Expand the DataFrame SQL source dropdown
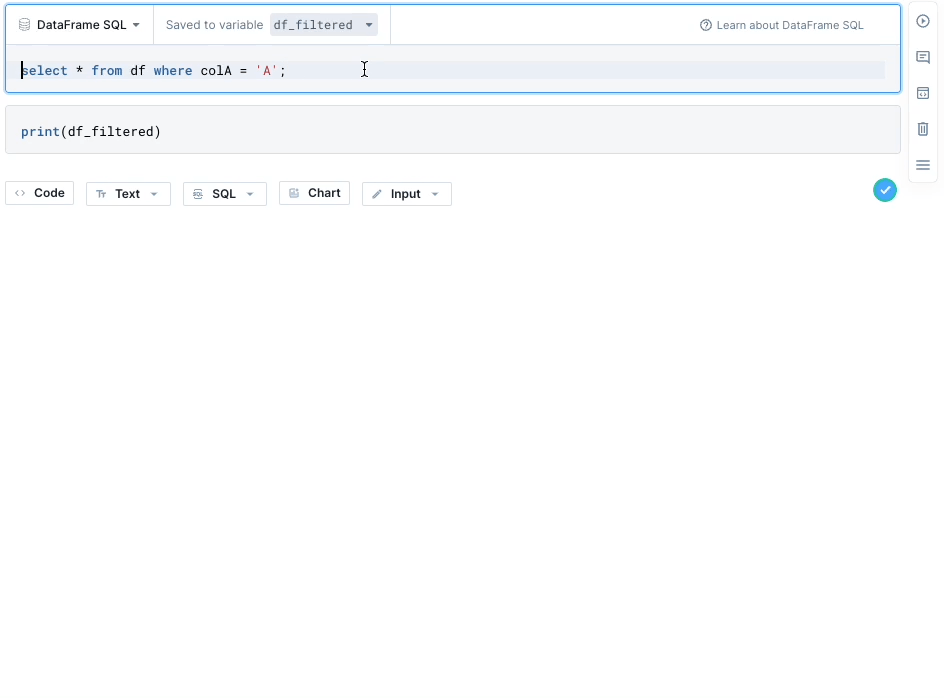This screenshot has height=700, width=944. [79, 25]
